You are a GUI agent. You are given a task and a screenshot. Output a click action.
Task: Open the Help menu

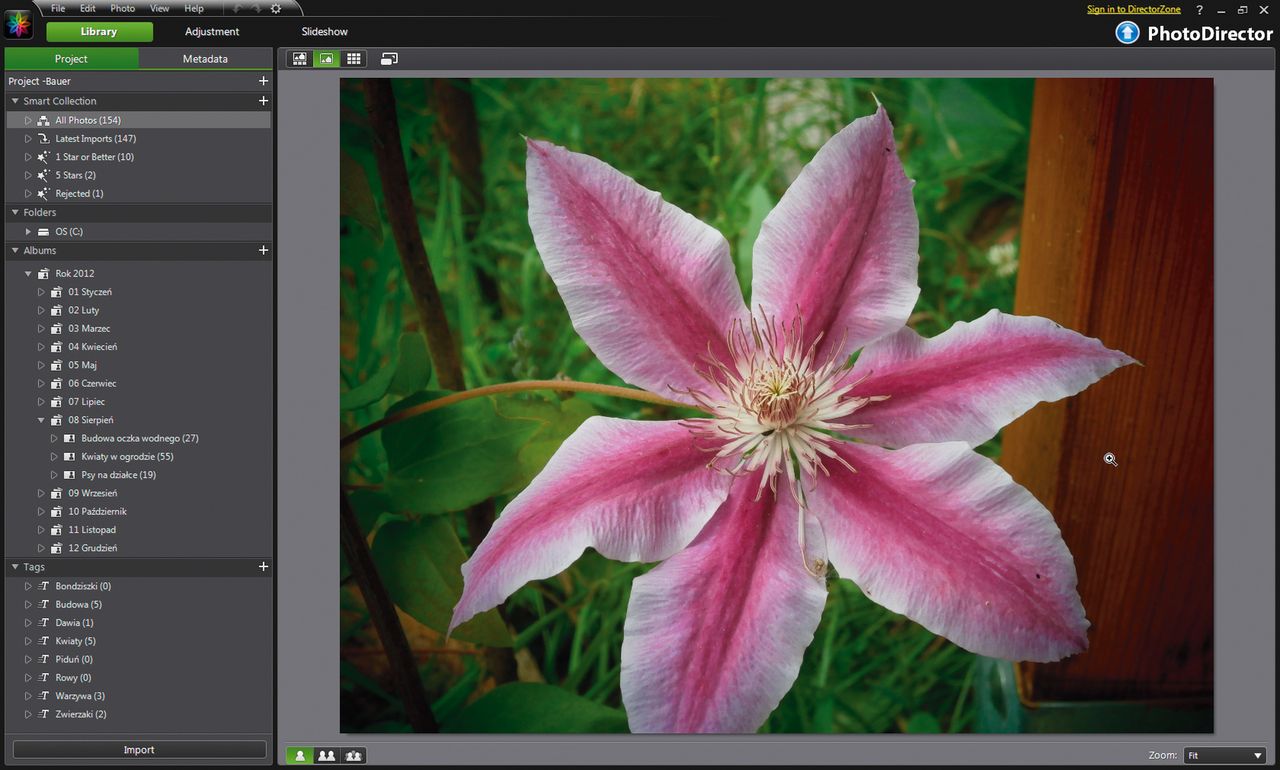[x=194, y=8]
